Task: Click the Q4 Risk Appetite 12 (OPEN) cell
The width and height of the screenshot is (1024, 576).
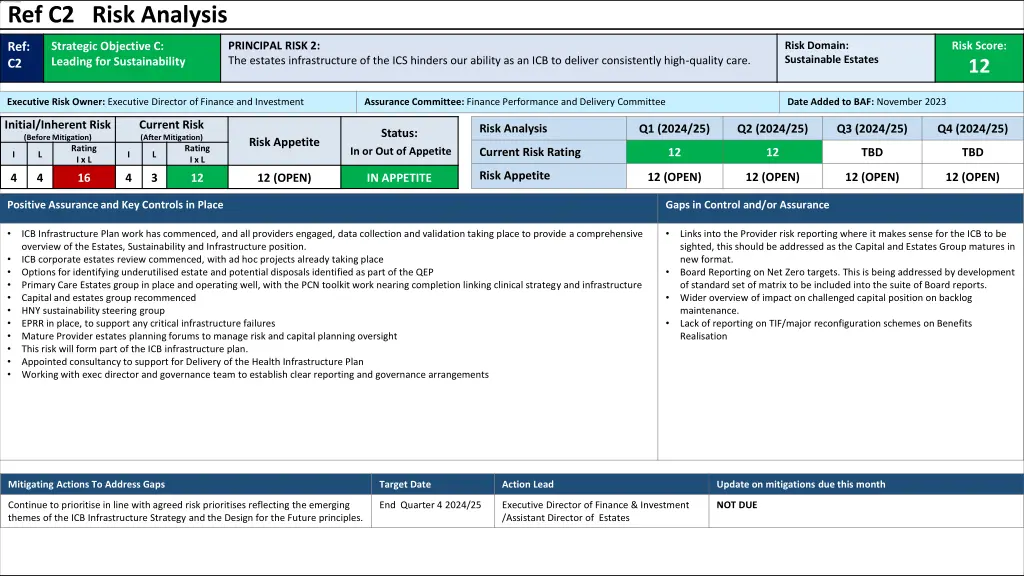Action: coord(972,177)
